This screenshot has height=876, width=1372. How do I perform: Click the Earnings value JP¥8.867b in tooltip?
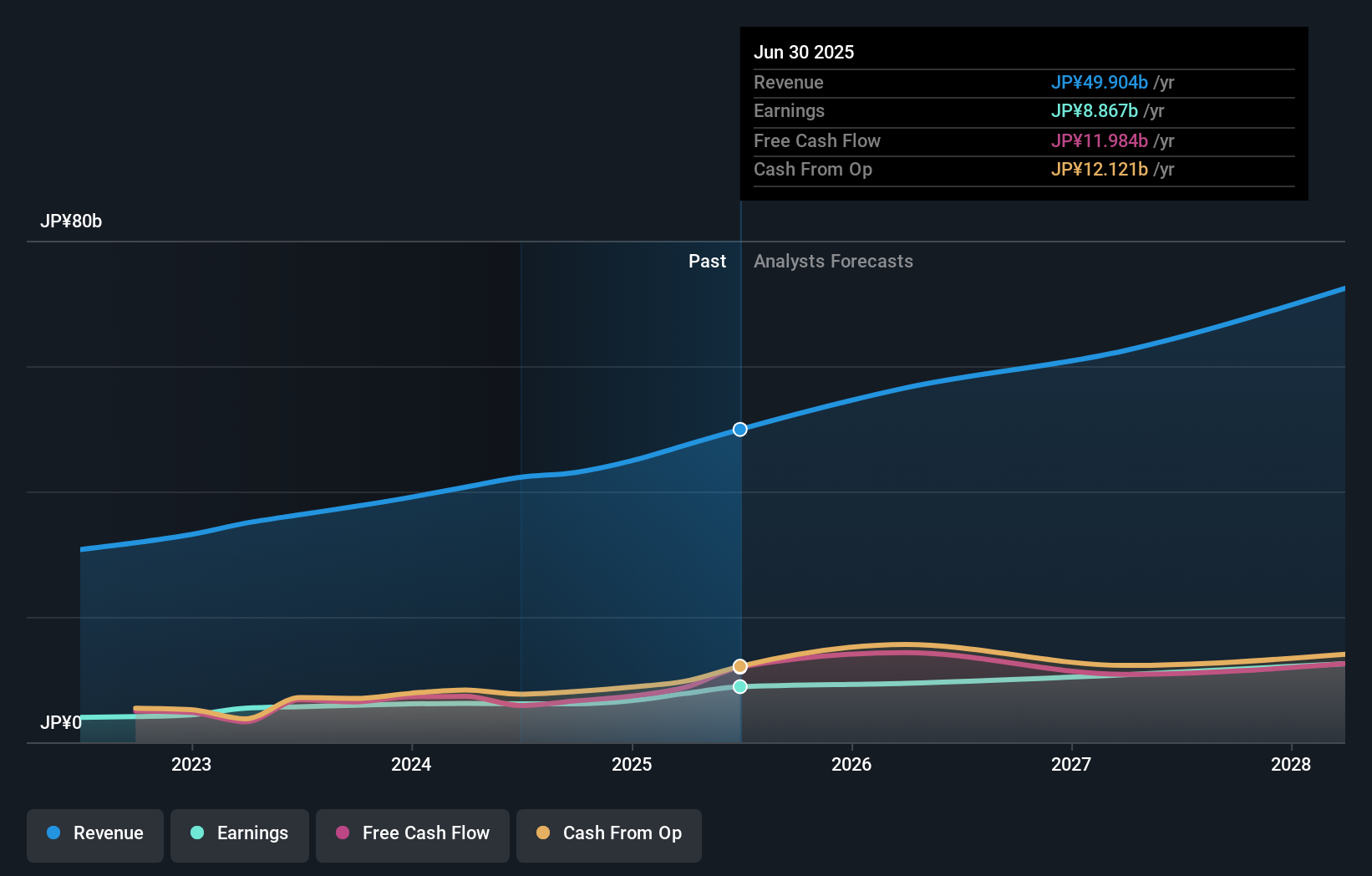pyautogui.click(x=1095, y=111)
